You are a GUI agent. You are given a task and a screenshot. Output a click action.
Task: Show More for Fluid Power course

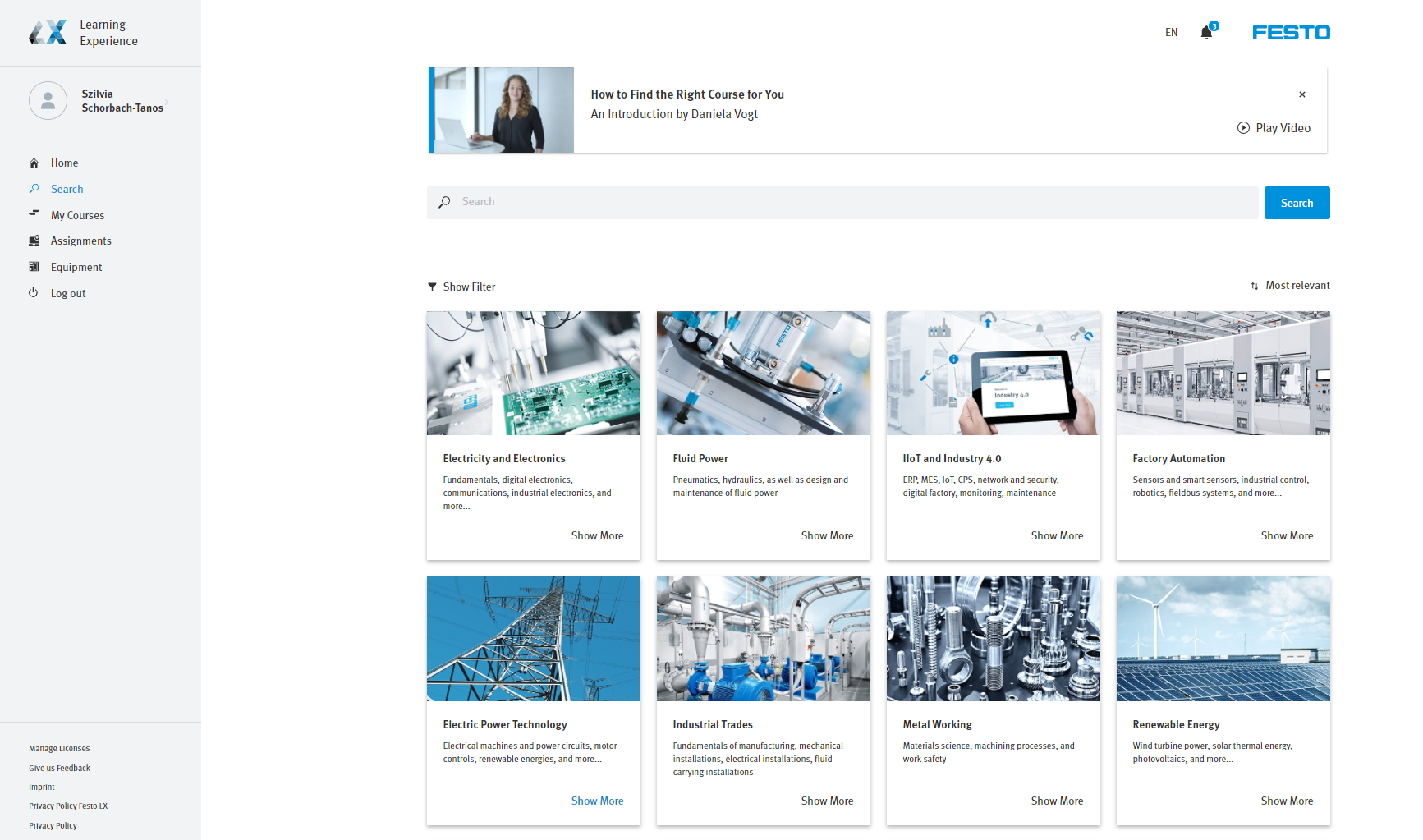827,535
